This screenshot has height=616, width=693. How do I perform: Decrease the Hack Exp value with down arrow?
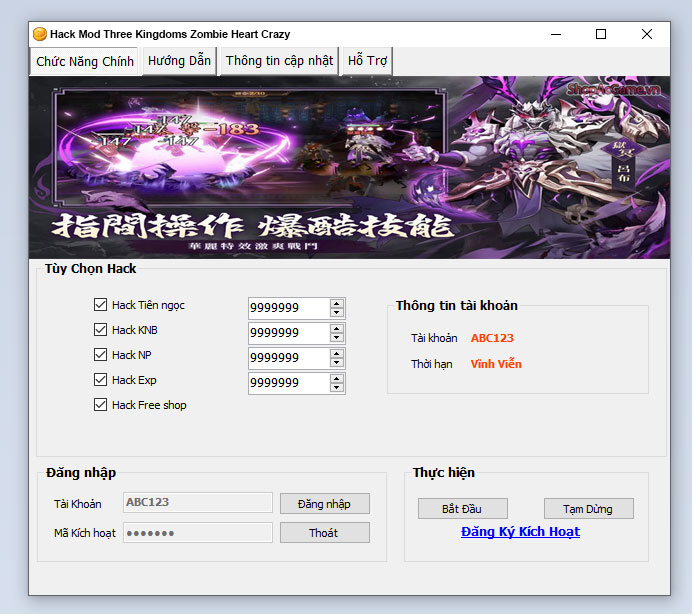coord(337,388)
